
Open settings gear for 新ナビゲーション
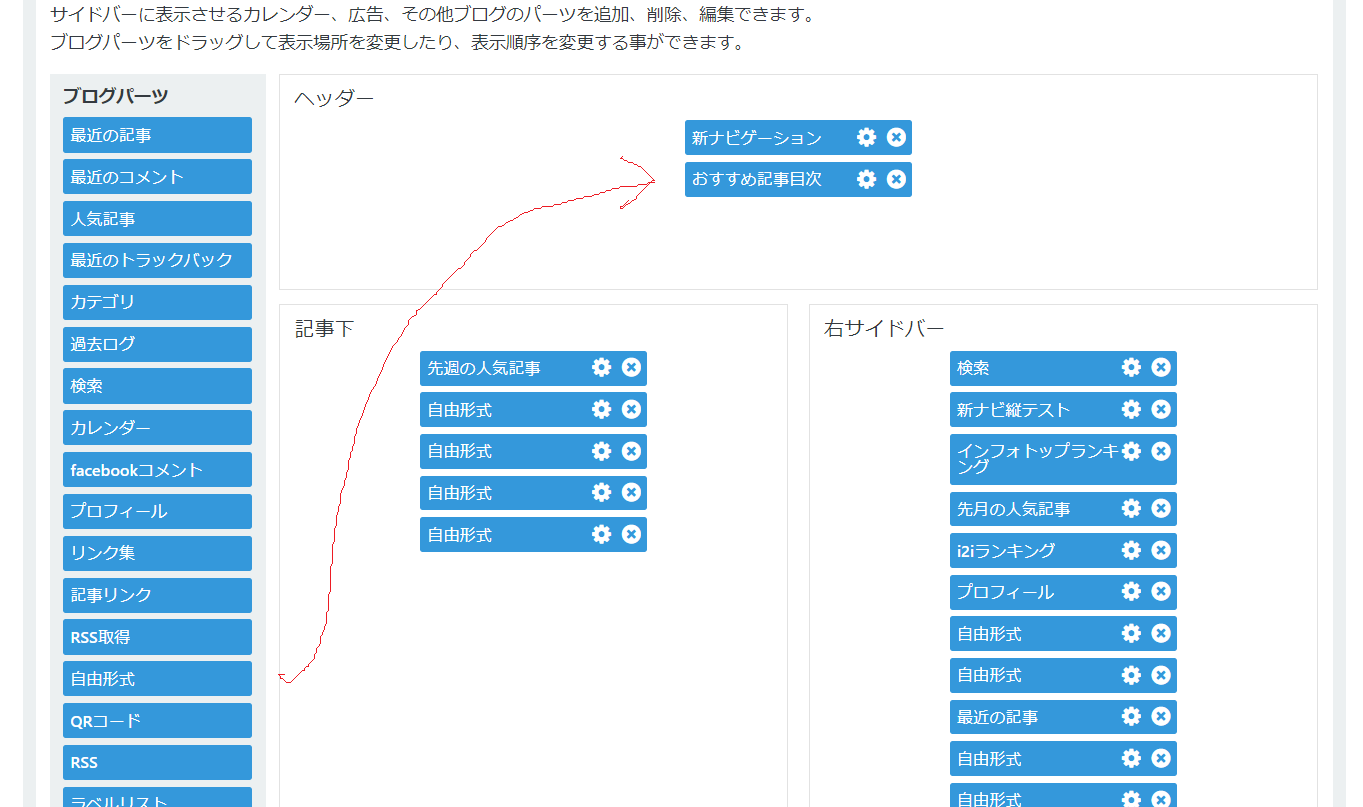coord(866,137)
